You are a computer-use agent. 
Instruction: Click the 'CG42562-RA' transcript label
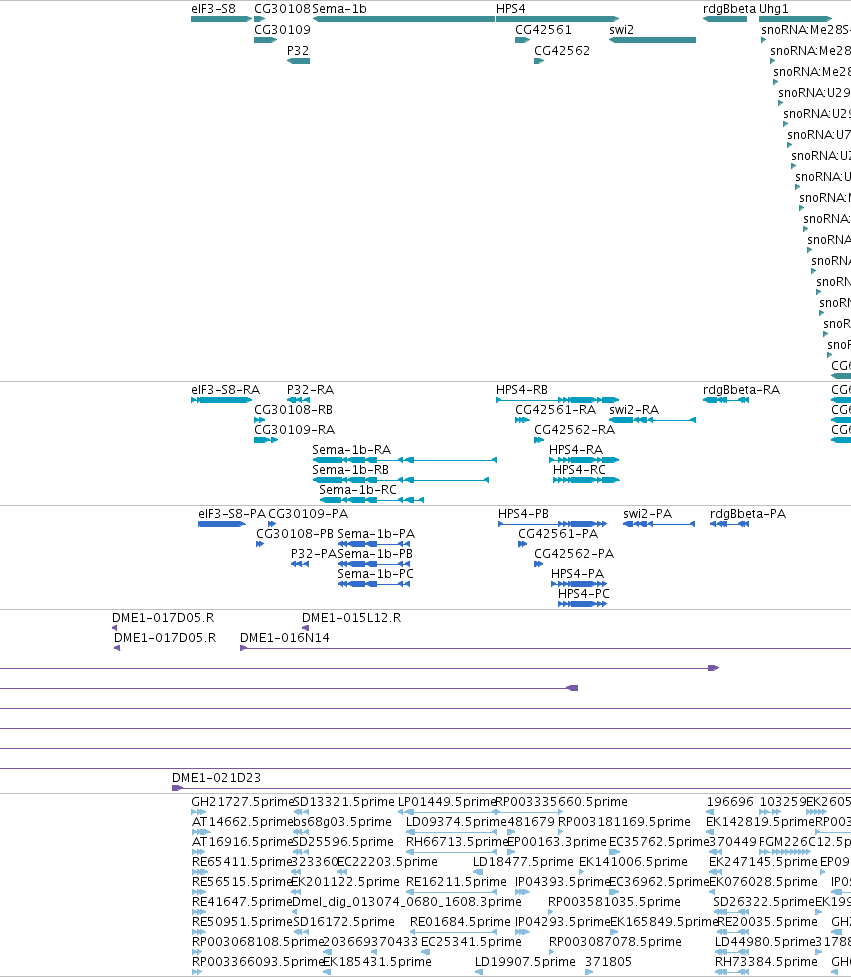(574, 429)
